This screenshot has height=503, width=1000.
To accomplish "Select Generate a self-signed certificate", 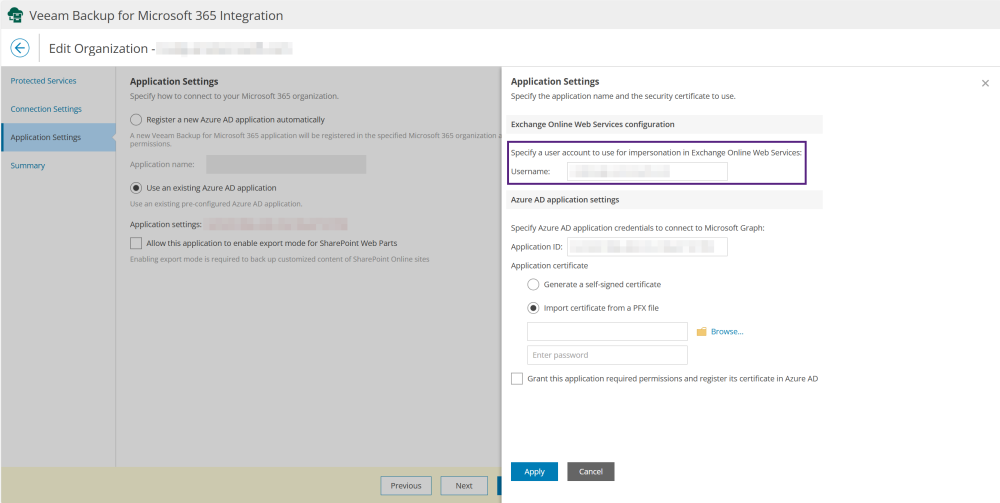I will (x=533, y=284).
